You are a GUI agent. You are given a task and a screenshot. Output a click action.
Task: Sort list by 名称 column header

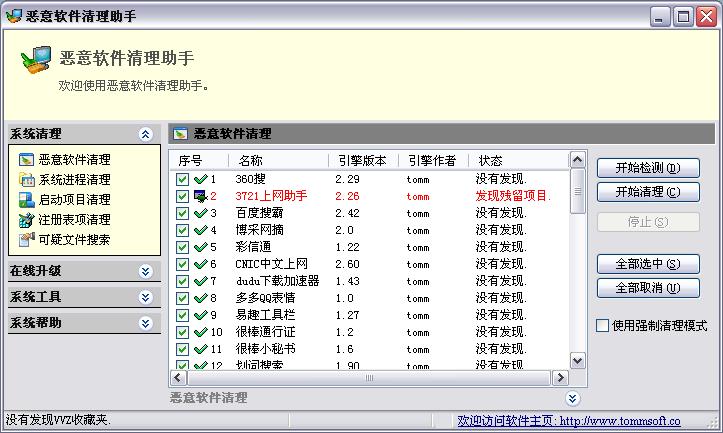point(279,160)
